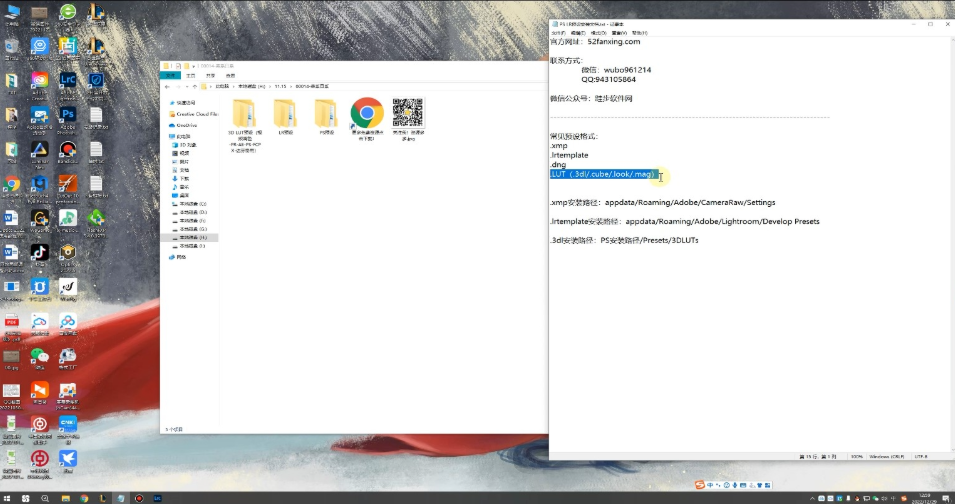Select Creative Cloud Files in navigation pane
Viewport: 955px width, 504px height.
coord(197,114)
